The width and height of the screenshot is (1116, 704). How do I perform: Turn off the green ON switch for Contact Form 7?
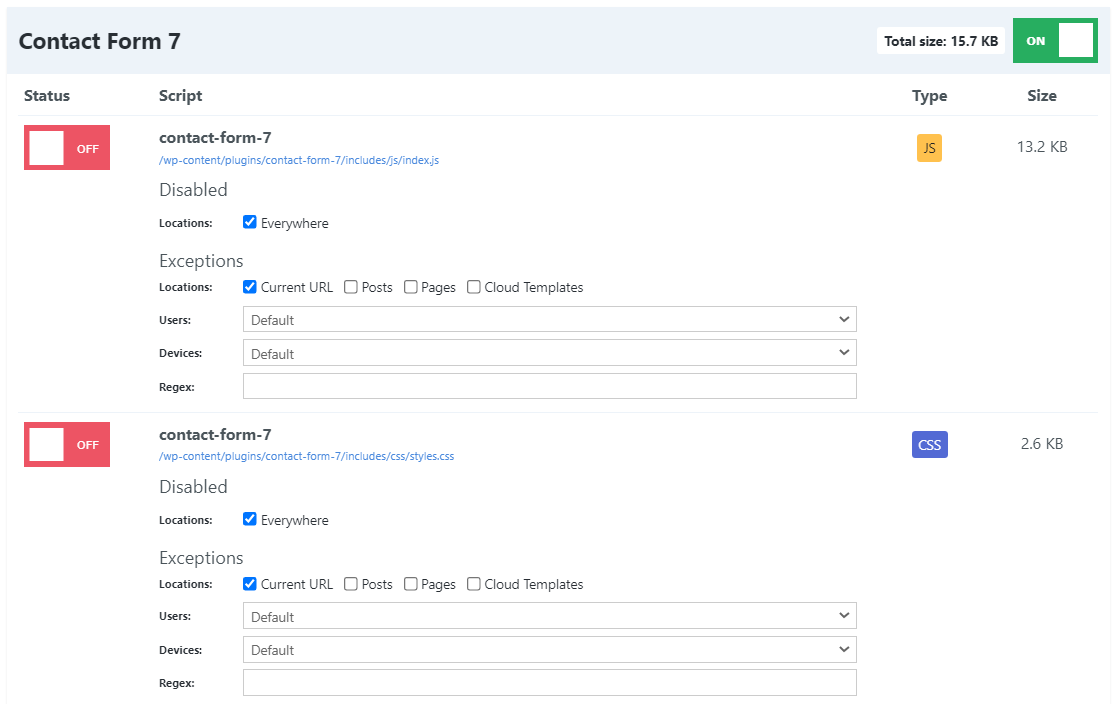[x=1055, y=41]
